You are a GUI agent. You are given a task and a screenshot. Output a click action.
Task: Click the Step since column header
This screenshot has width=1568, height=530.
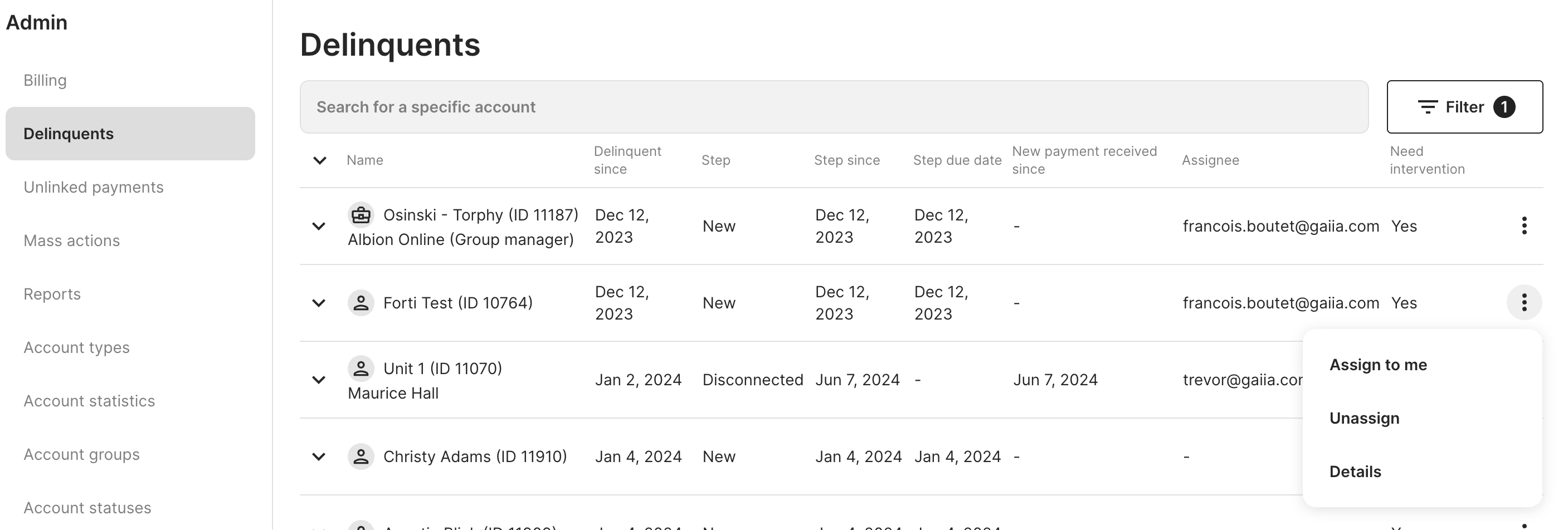tap(847, 160)
